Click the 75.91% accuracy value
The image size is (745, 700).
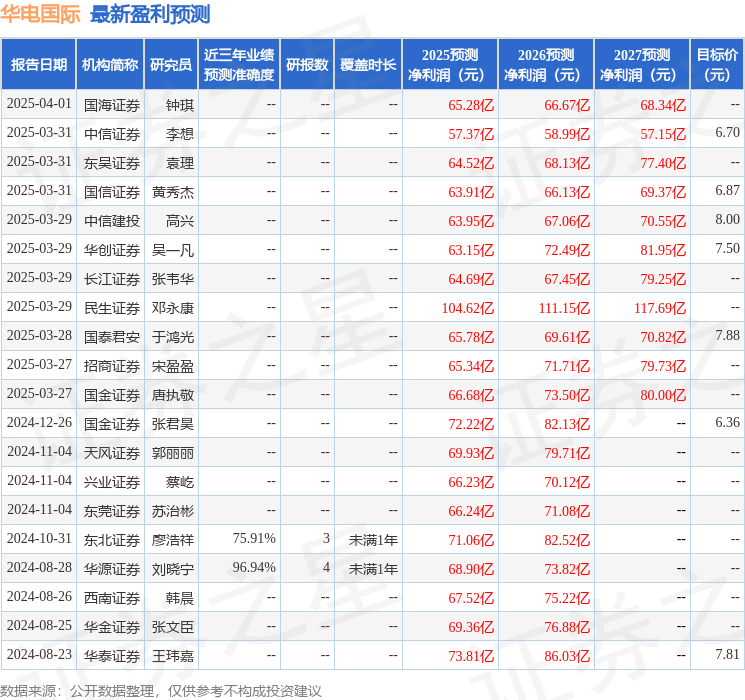[x=254, y=538]
